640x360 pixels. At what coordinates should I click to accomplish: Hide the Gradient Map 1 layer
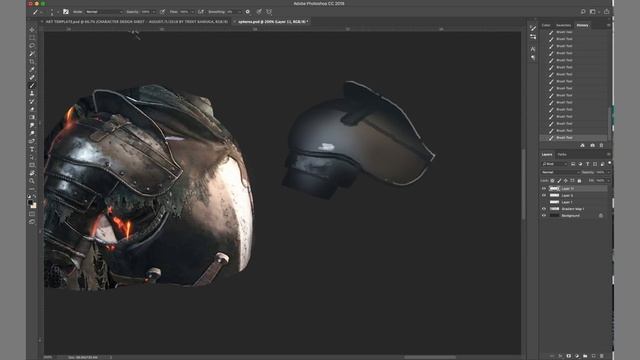544,209
